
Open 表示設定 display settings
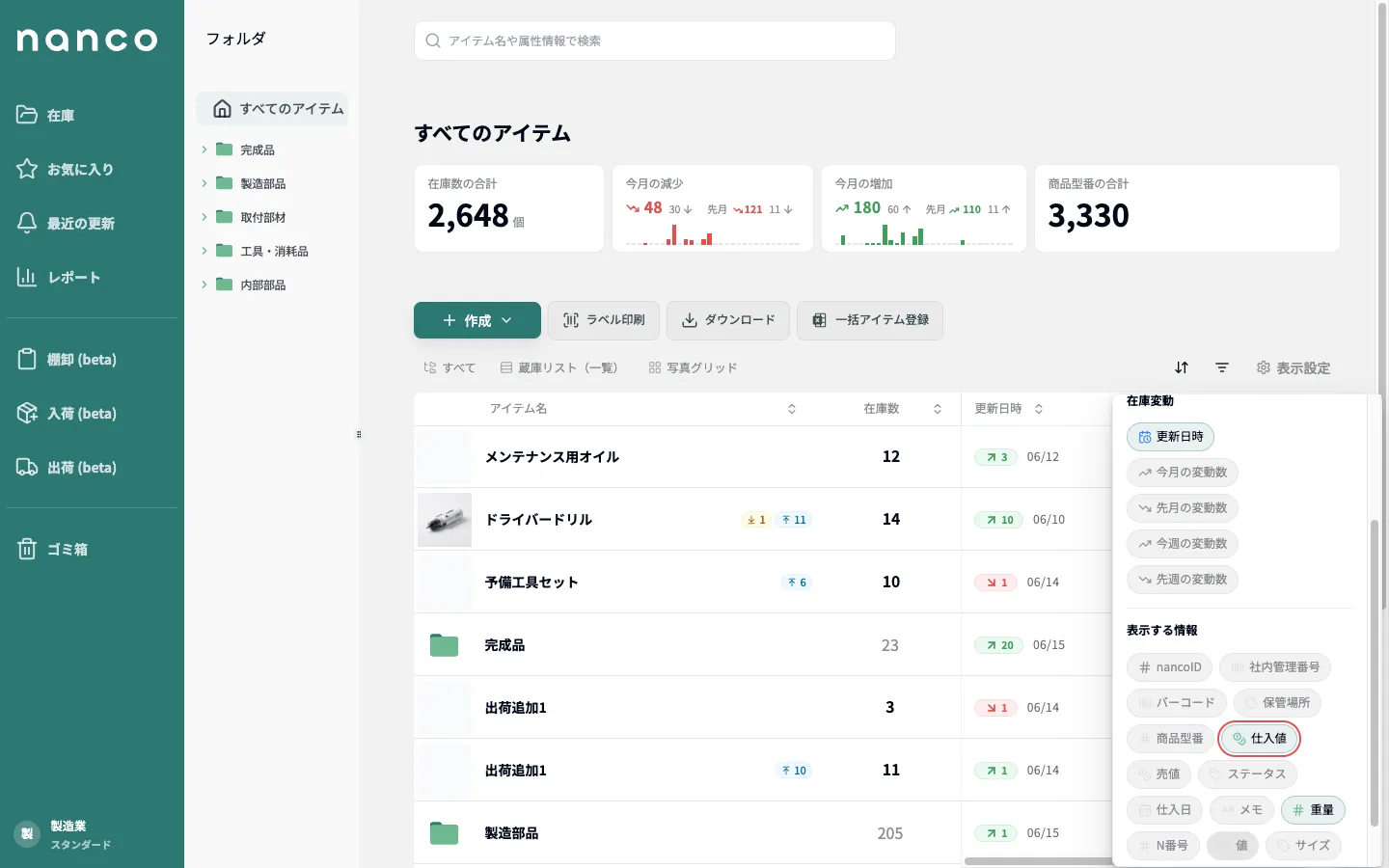tap(1294, 367)
